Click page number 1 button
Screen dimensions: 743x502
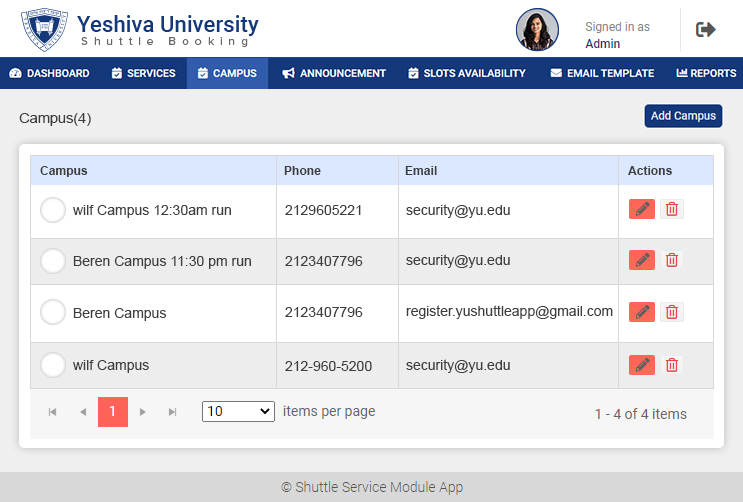pyautogui.click(x=113, y=412)
